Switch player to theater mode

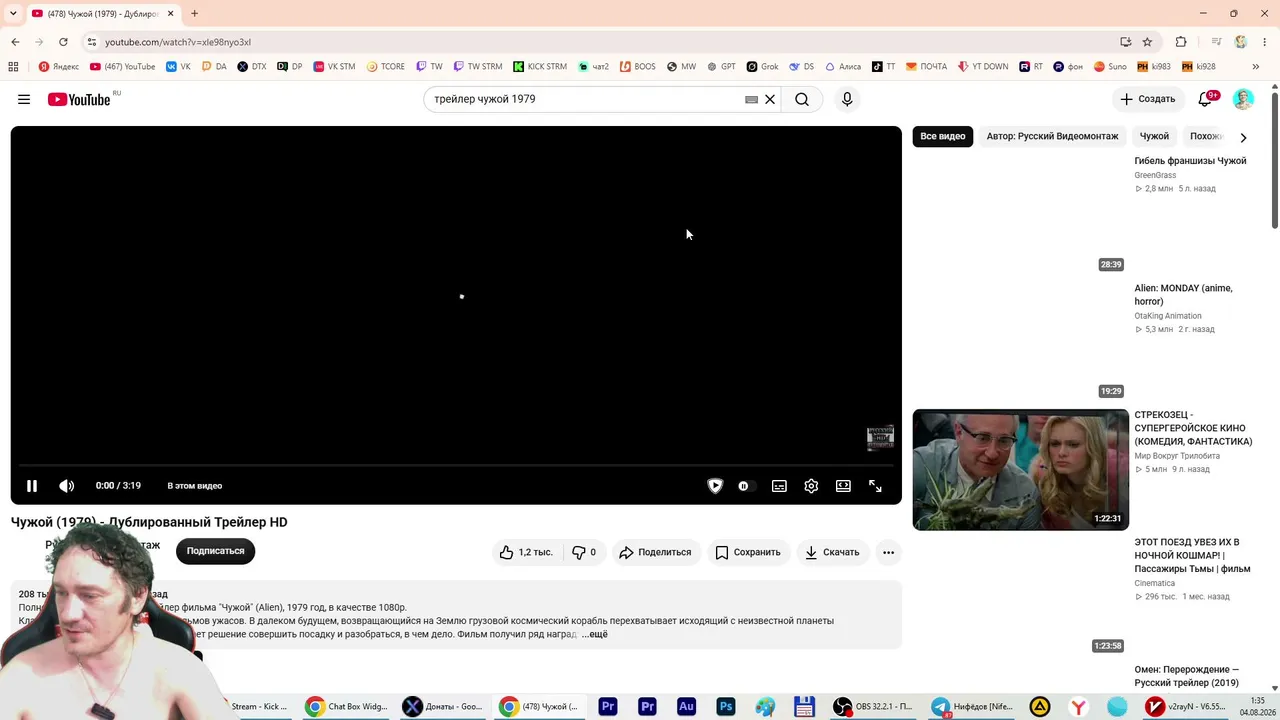[x=843, y=486]
